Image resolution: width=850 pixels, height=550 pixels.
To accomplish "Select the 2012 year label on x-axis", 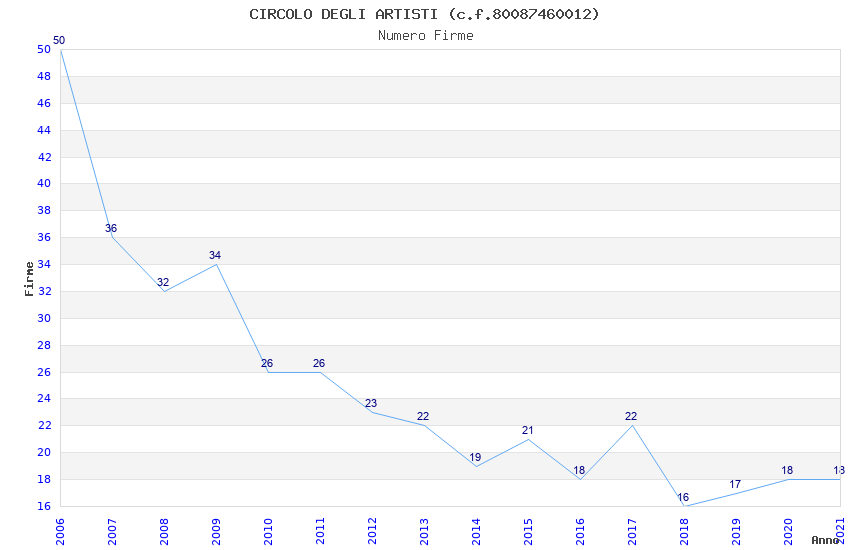I will click(x=372, y=532).
